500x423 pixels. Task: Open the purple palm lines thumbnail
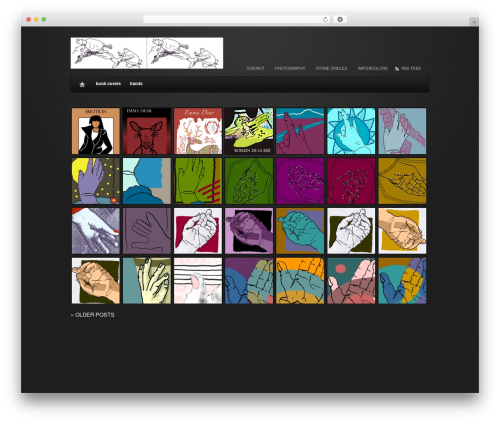coord(300,181)
